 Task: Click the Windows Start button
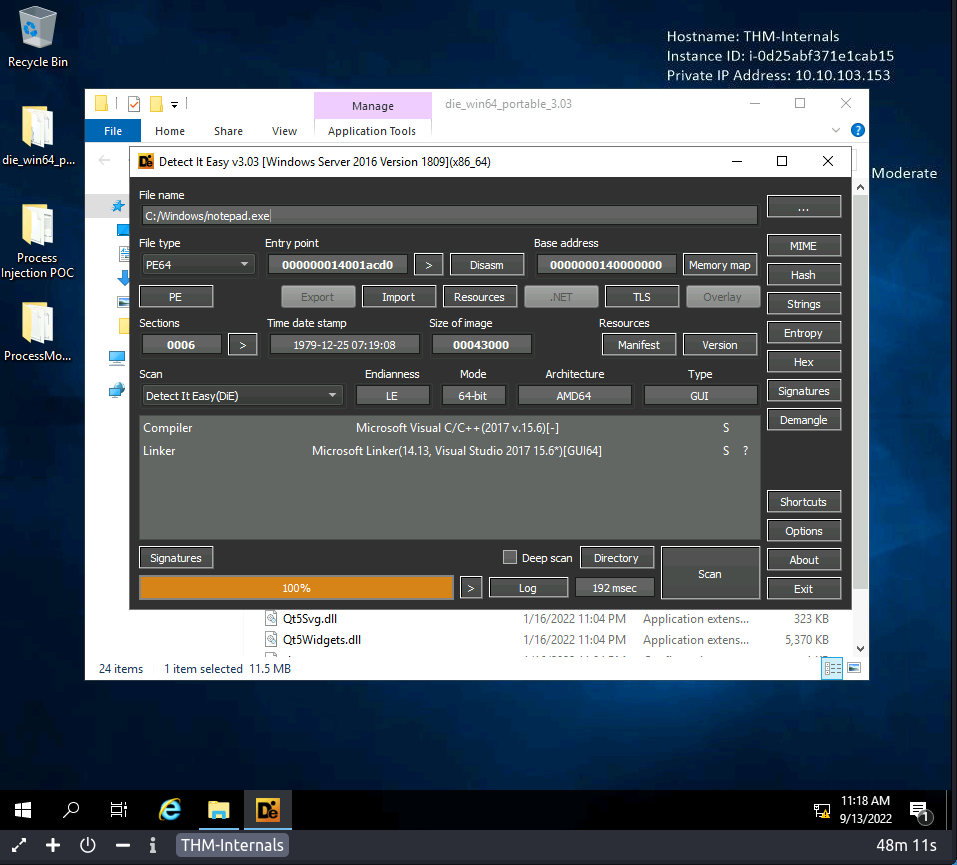point(23,810)
